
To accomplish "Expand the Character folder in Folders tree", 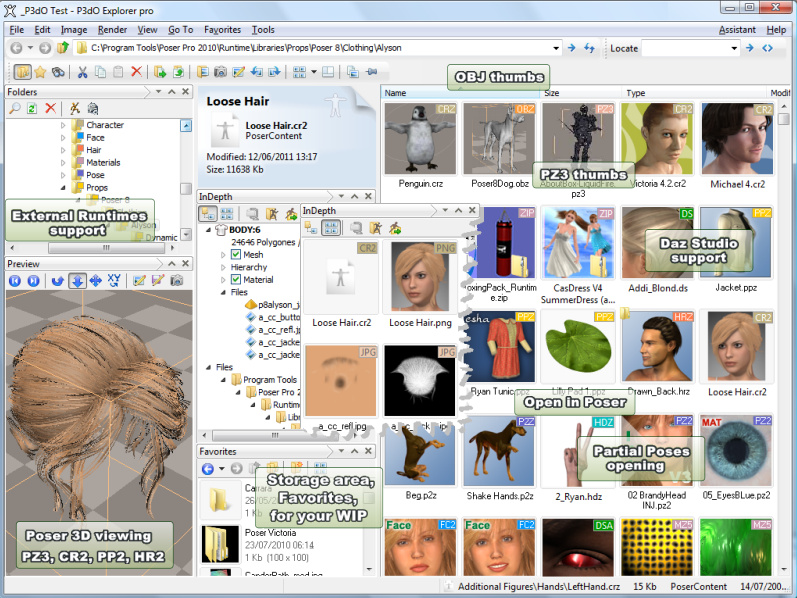I will tap(62, 125).
